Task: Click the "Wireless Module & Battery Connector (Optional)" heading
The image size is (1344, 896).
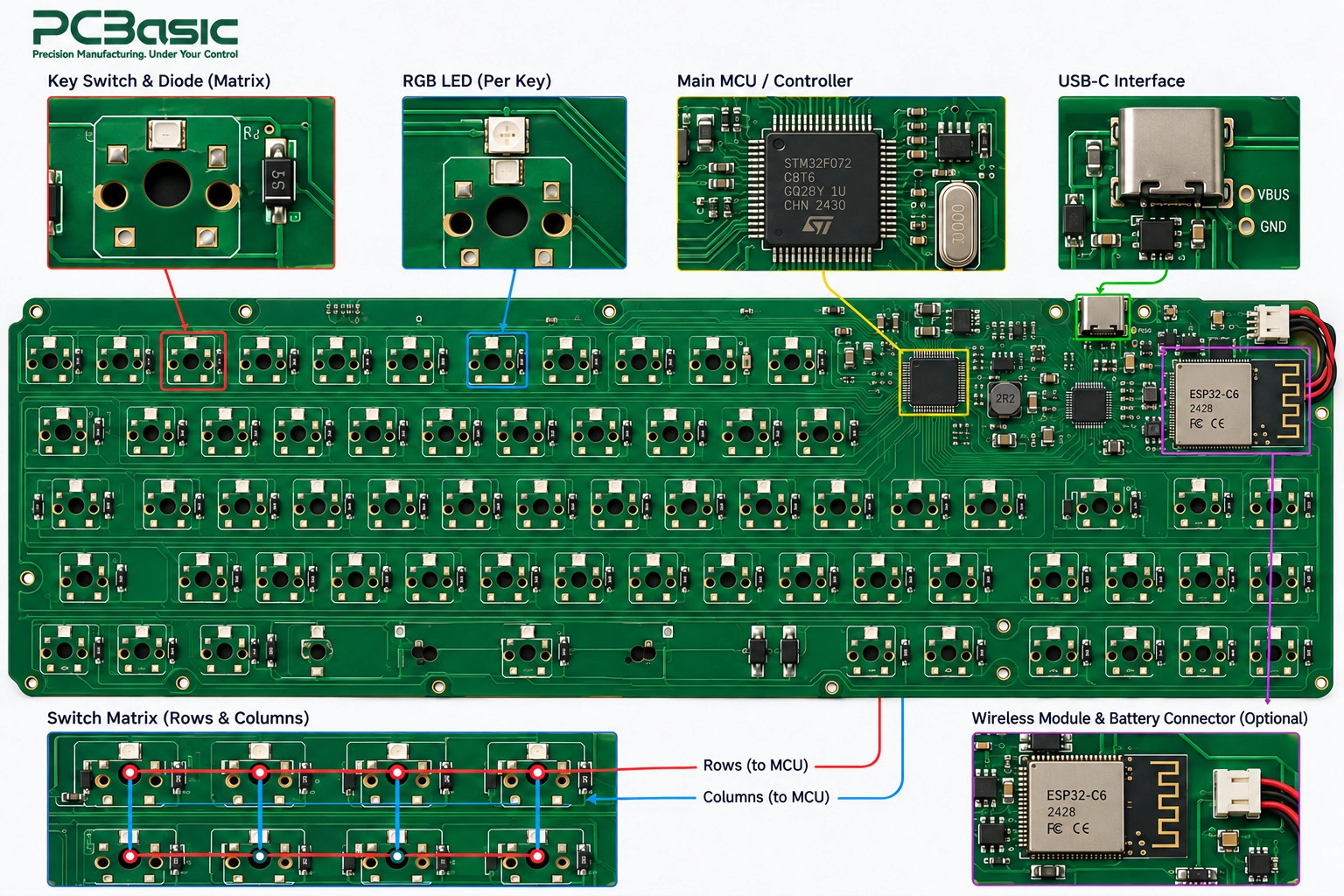Action: pyautogui.click(x=1139, y=718)
